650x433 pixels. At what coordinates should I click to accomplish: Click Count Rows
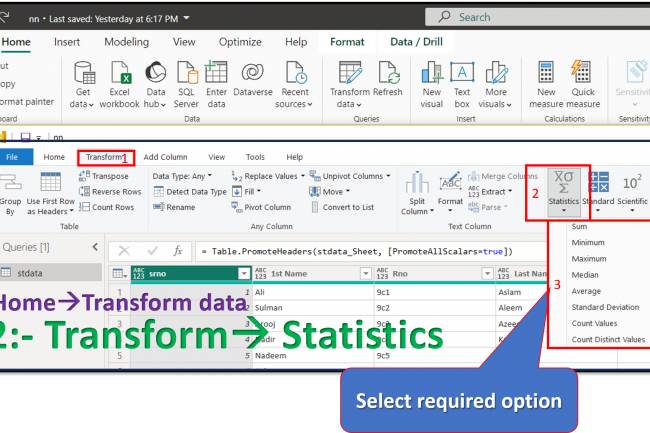click(x=107, y=207)
